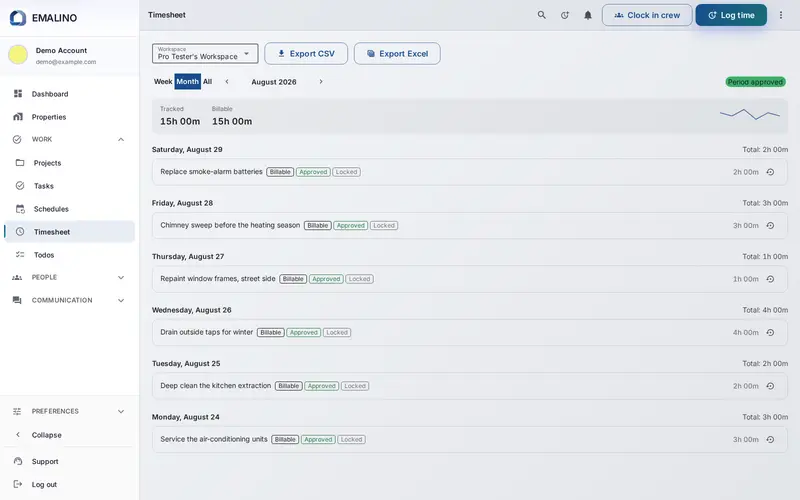Screen dimensions: 800x500
Task: Export timesheet as Excel
Action: [x=397, y=54]
